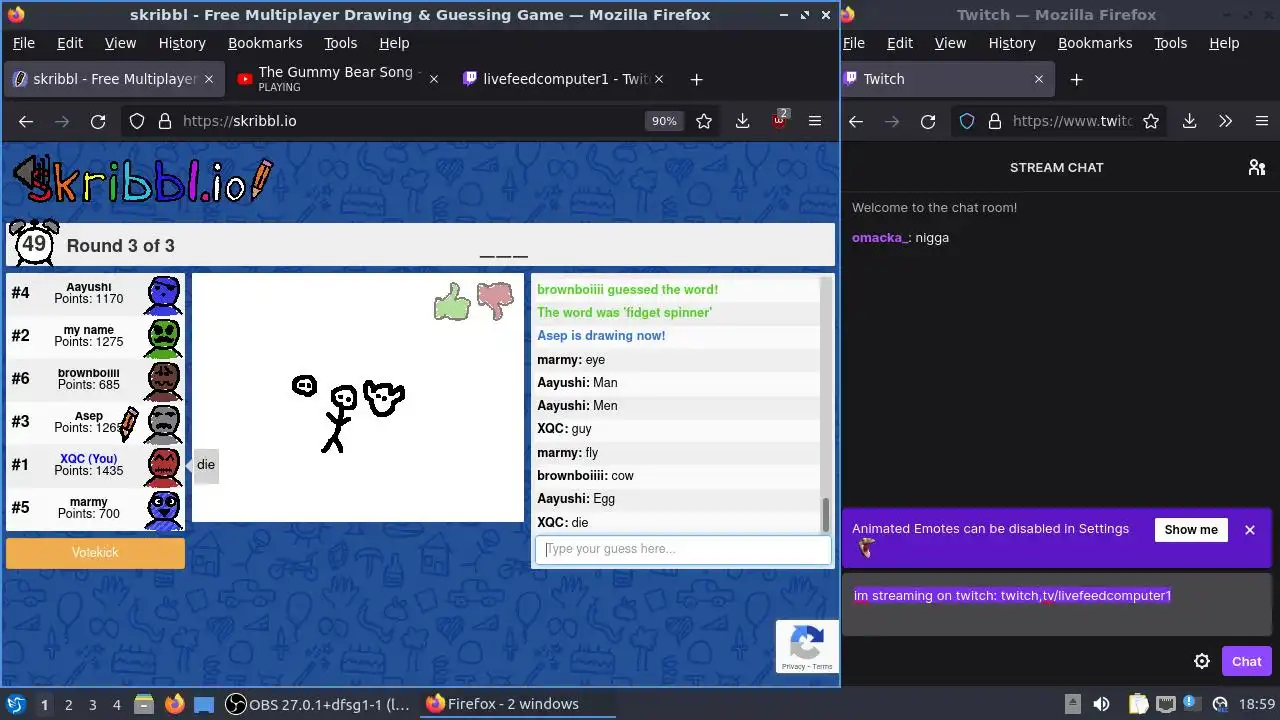Image resolution: width=1280 pixels, height=720 pixels.
Task: Open a new tab in the skribbl Firefox window
Action: [x=697, y=79]
